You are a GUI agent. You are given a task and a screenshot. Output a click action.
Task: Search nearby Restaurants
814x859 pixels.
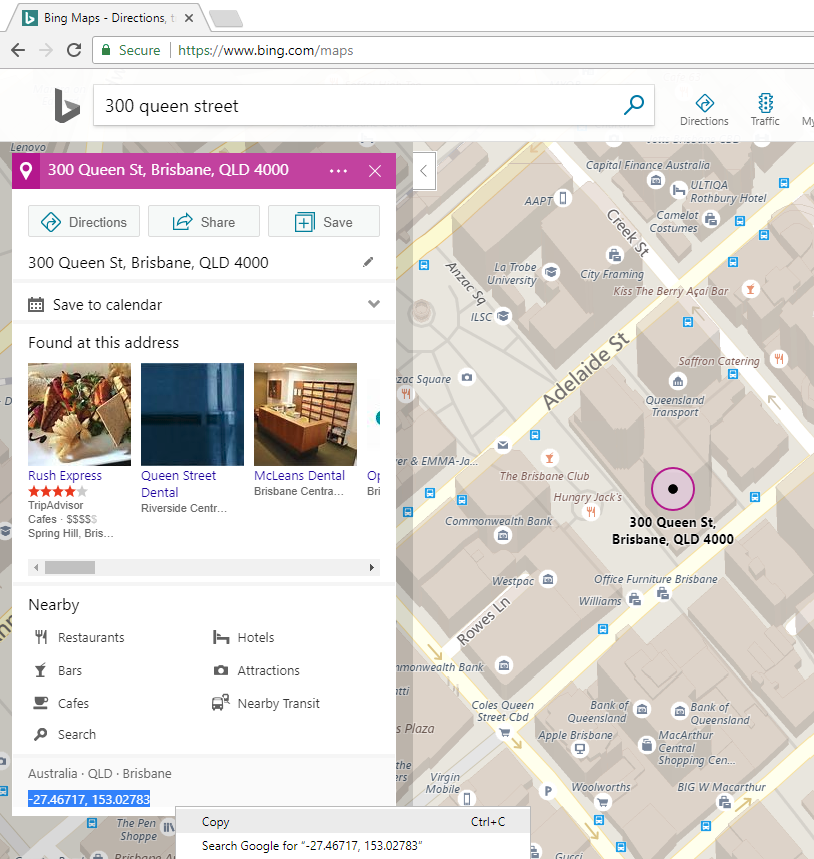pyautogui.click(x=79, y=638)
